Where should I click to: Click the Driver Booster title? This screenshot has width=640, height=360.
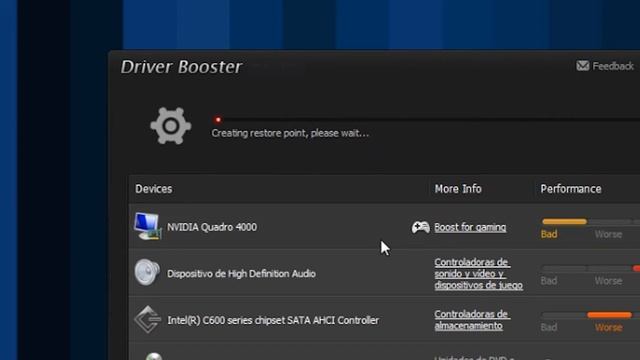tap(181, 67)
